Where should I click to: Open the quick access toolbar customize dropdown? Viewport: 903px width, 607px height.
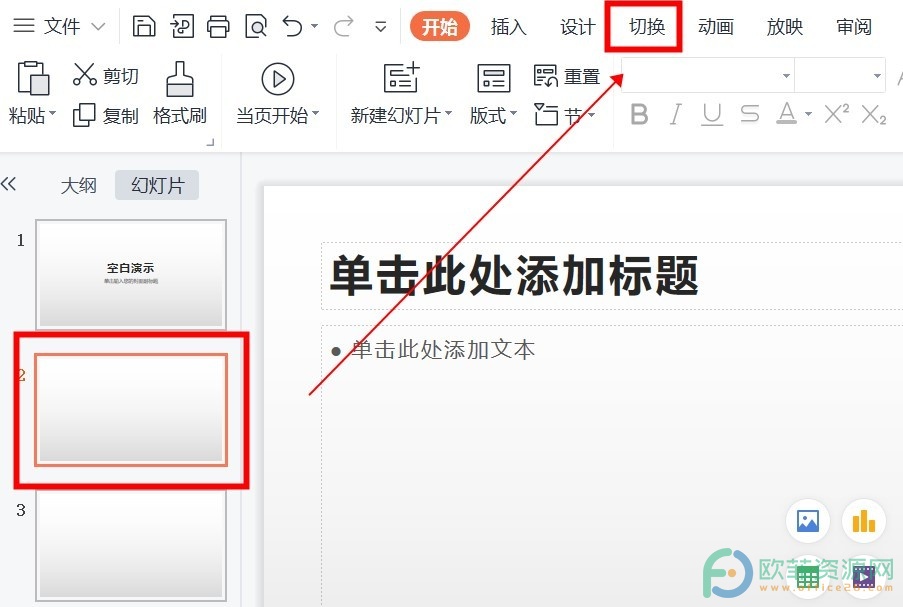[x=381, y=26]
